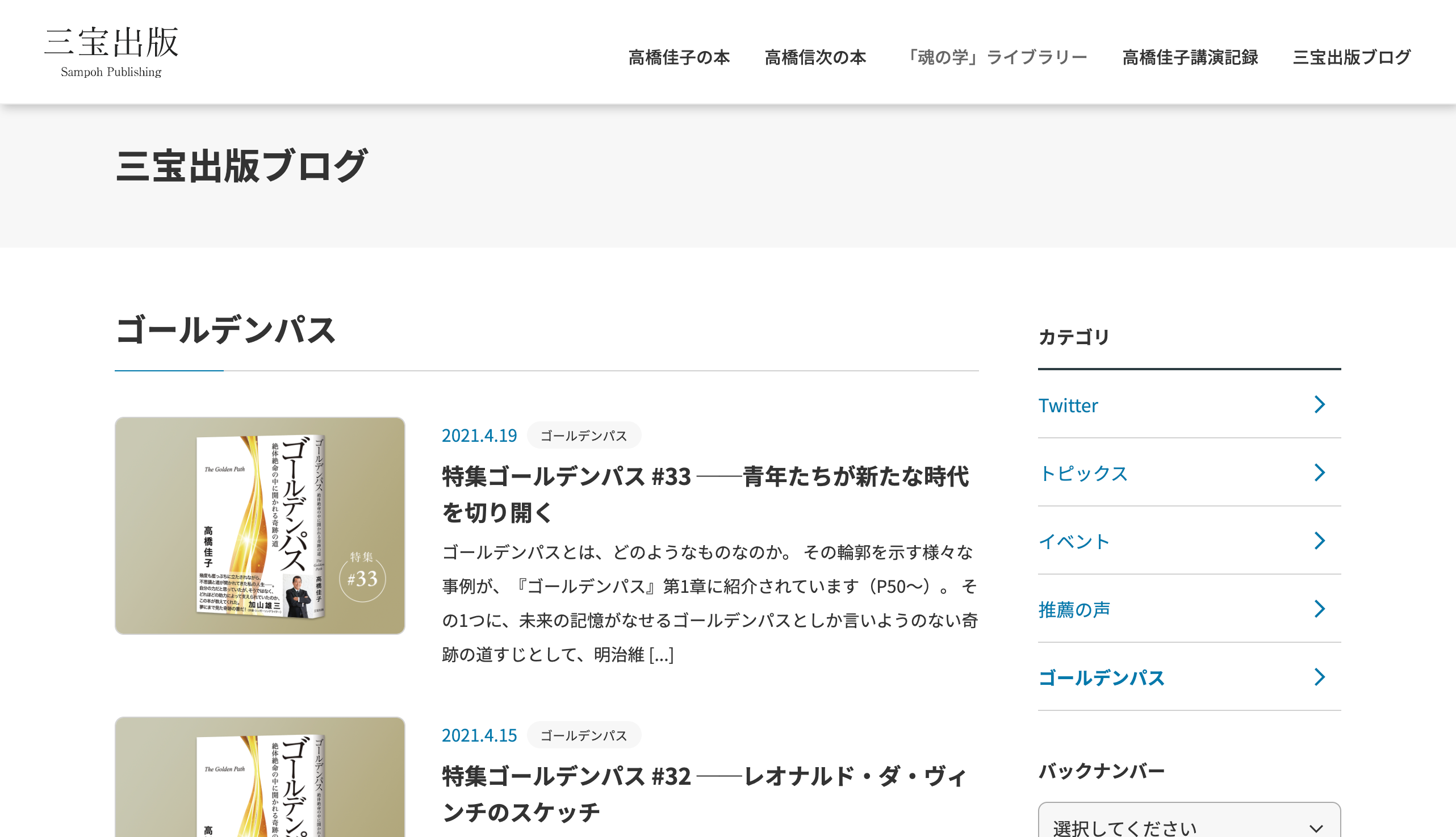Click the バックナンバー sidebar heading
1456x837 pixels.
1101,771
